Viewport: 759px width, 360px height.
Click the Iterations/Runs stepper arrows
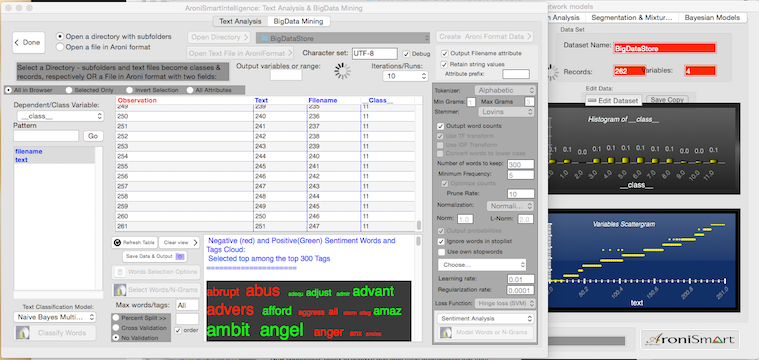click(x=425, y=76)
